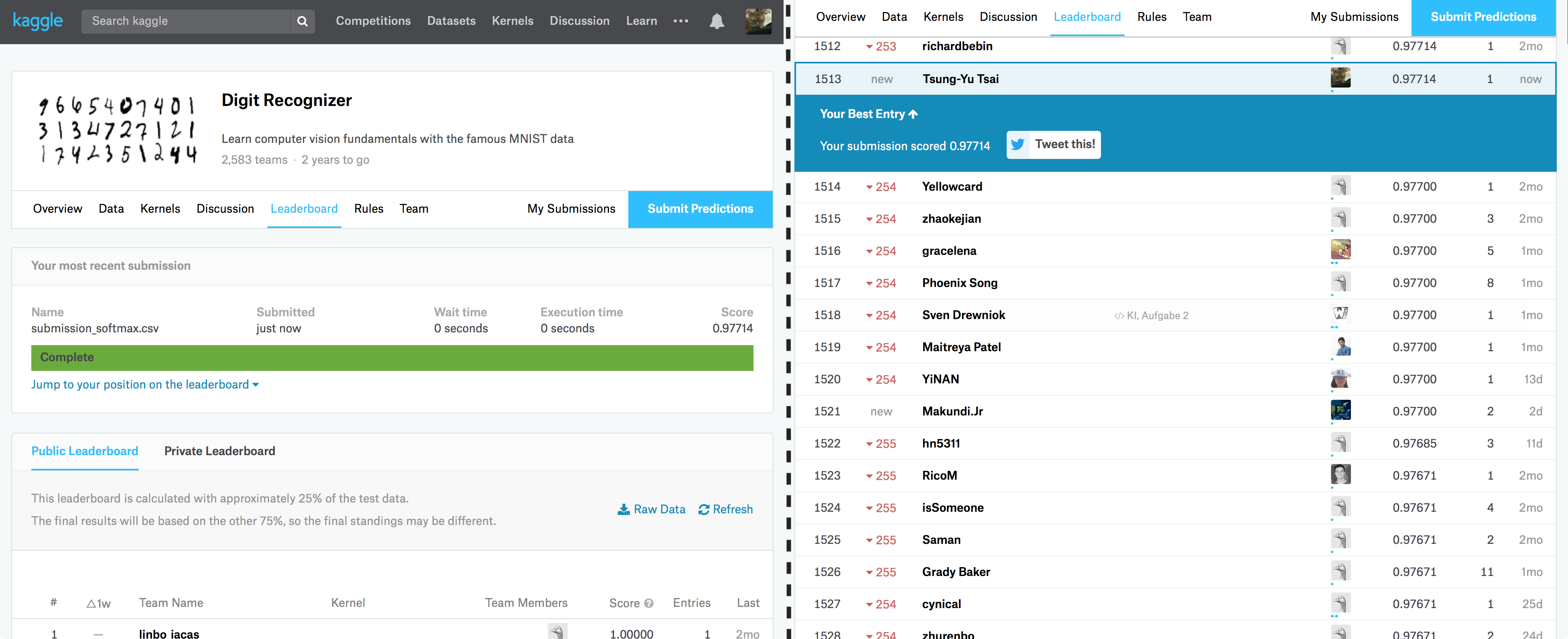Open My Submissions in the right panel

(1355, 17)
